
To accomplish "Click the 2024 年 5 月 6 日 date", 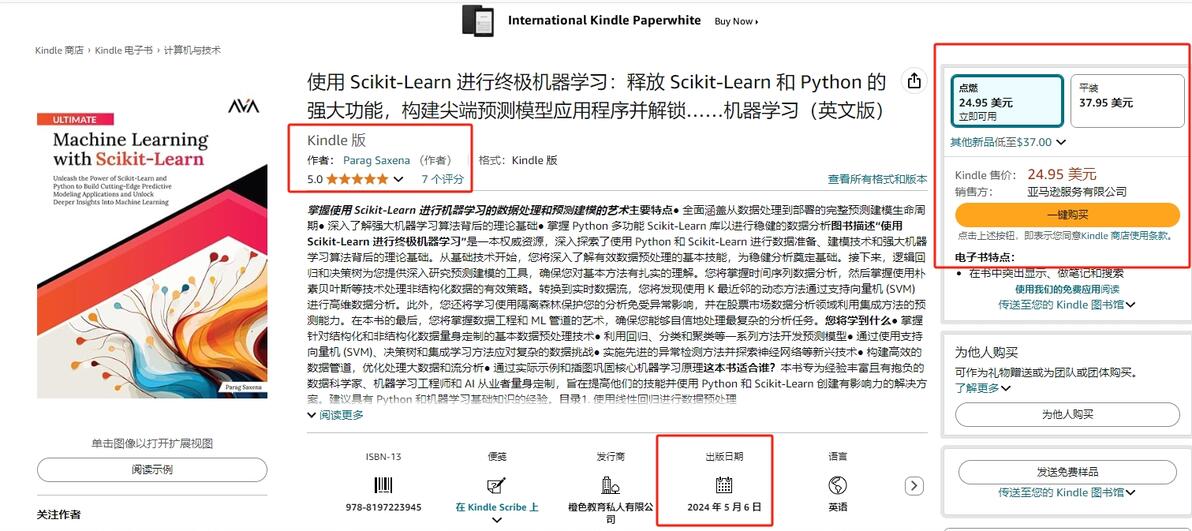I will [724, 507].
